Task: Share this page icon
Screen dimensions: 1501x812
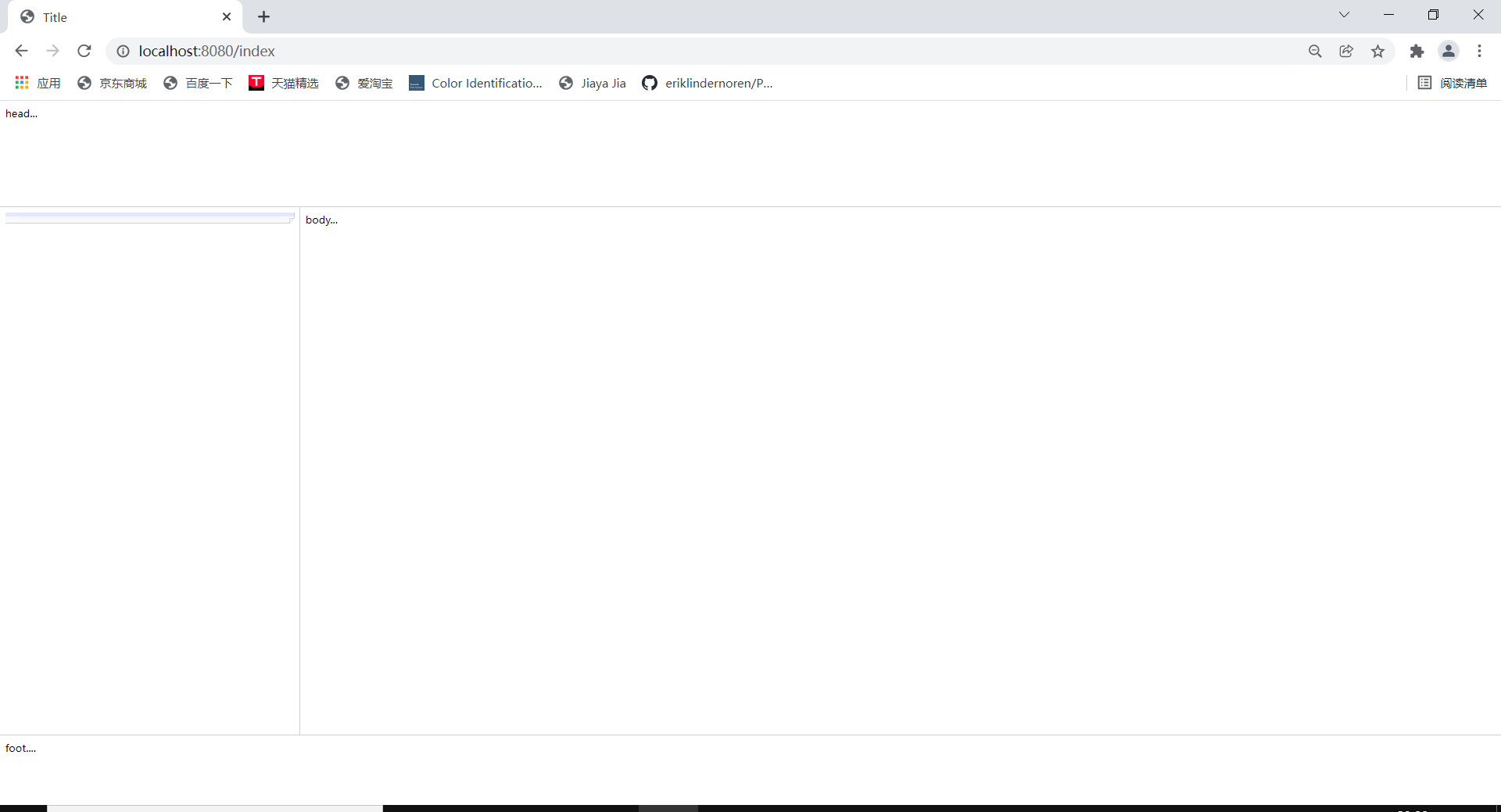Action: pyautogui.click(x=1346, y=51)
